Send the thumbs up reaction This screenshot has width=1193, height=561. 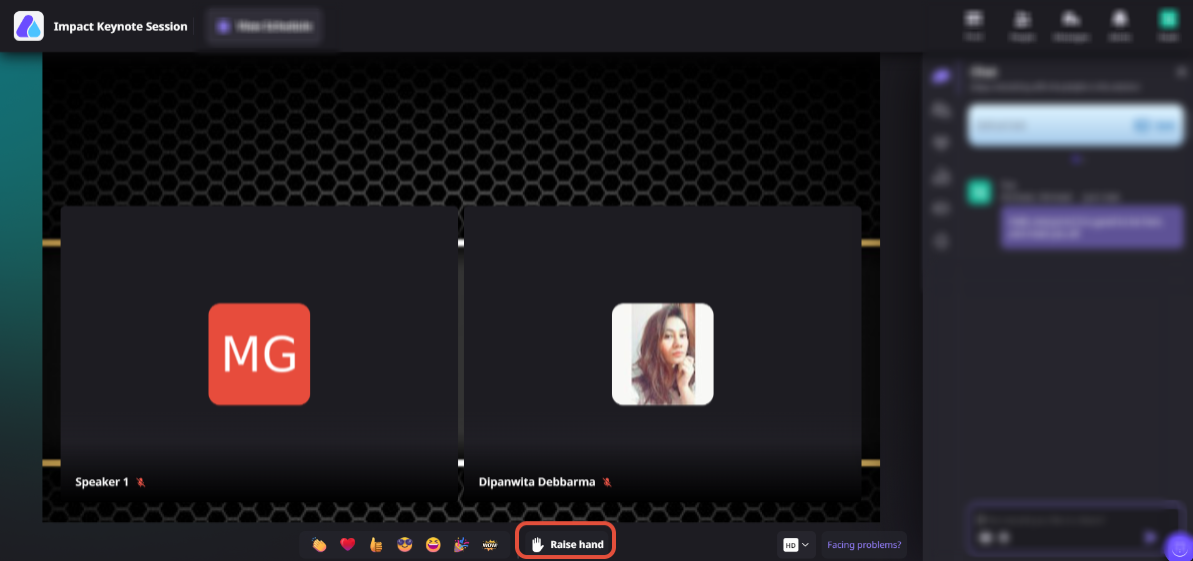tap(376, 544)
